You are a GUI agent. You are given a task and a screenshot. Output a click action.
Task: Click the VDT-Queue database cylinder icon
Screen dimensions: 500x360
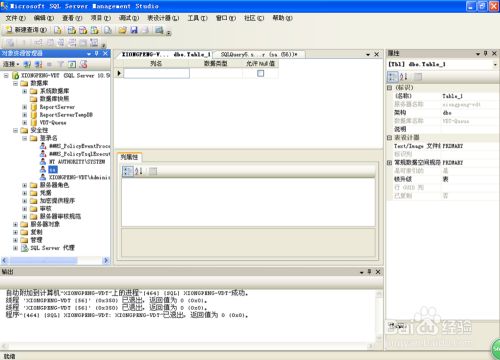34,123
